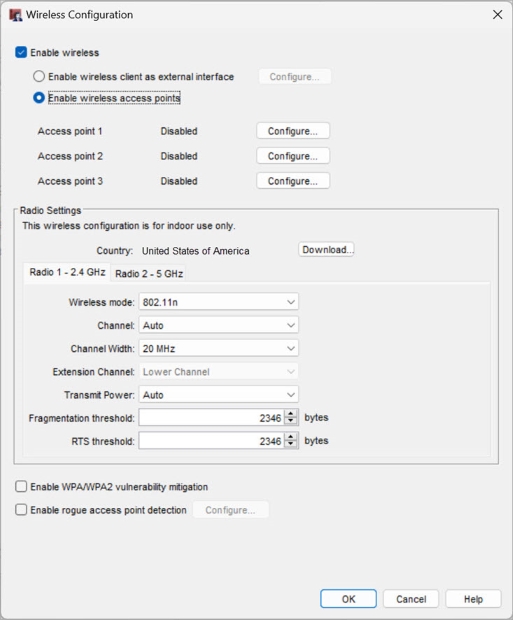This screenshot has height=620, width=513.
Task: Open the Wireless mode dropdown
Action: click(218, 302)
